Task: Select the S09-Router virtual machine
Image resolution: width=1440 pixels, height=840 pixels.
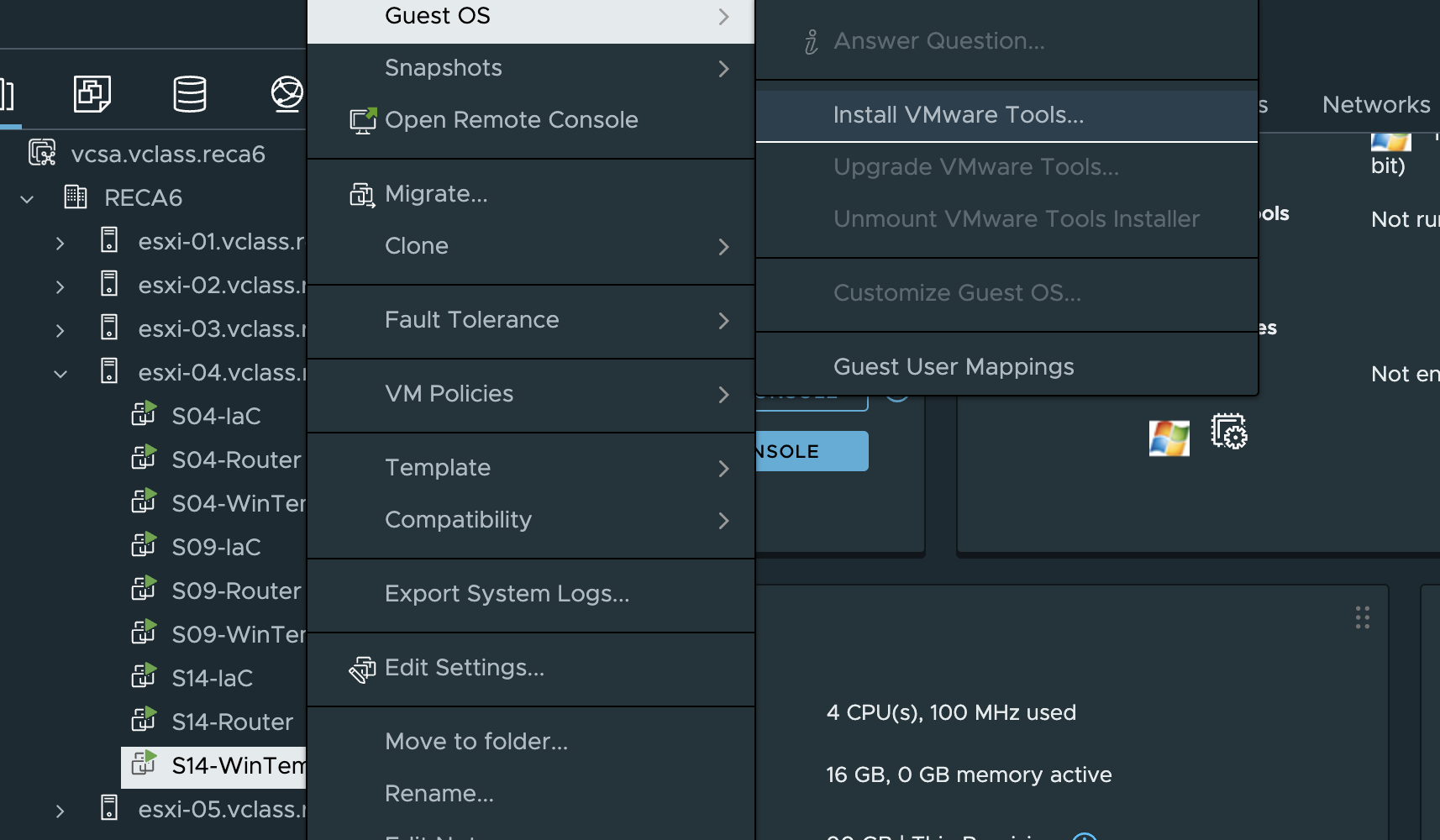Action: tap(235, 591)
